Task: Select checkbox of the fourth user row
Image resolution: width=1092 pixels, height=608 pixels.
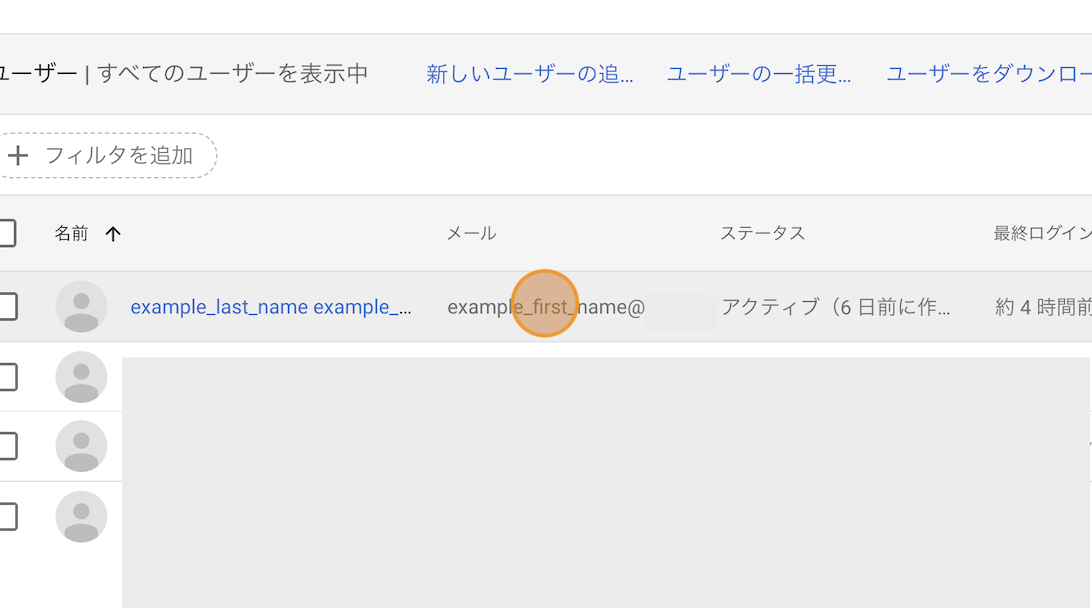Action: tap(7, 516)
